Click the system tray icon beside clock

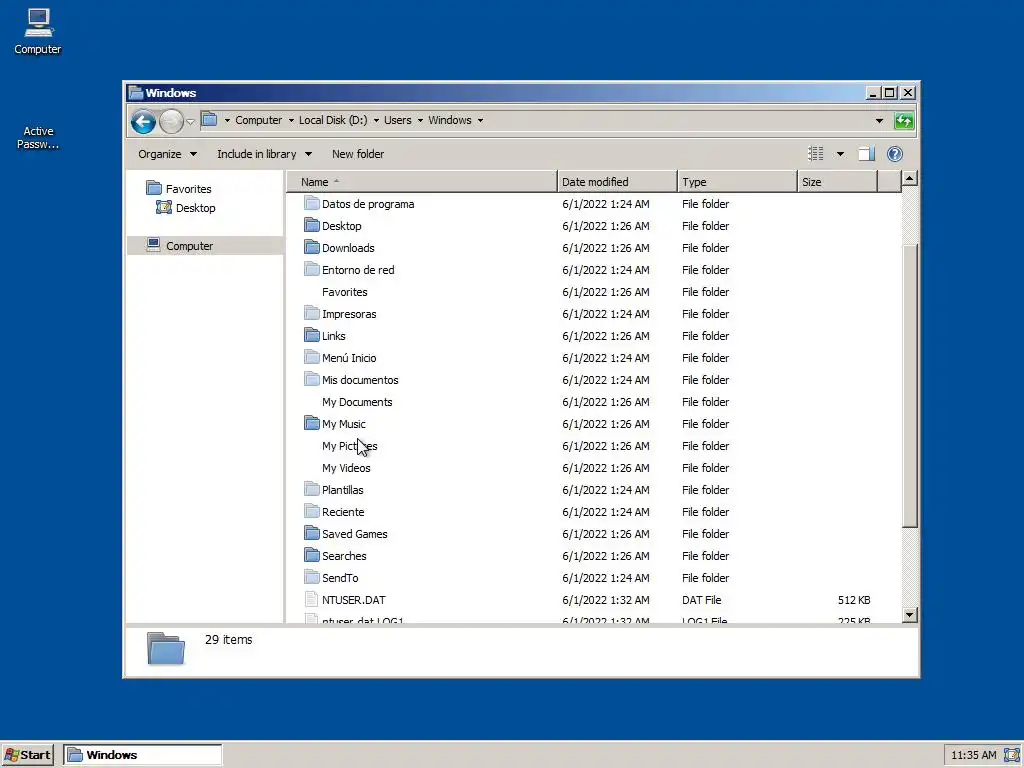pyautogui.click(x=1012, y=755)
